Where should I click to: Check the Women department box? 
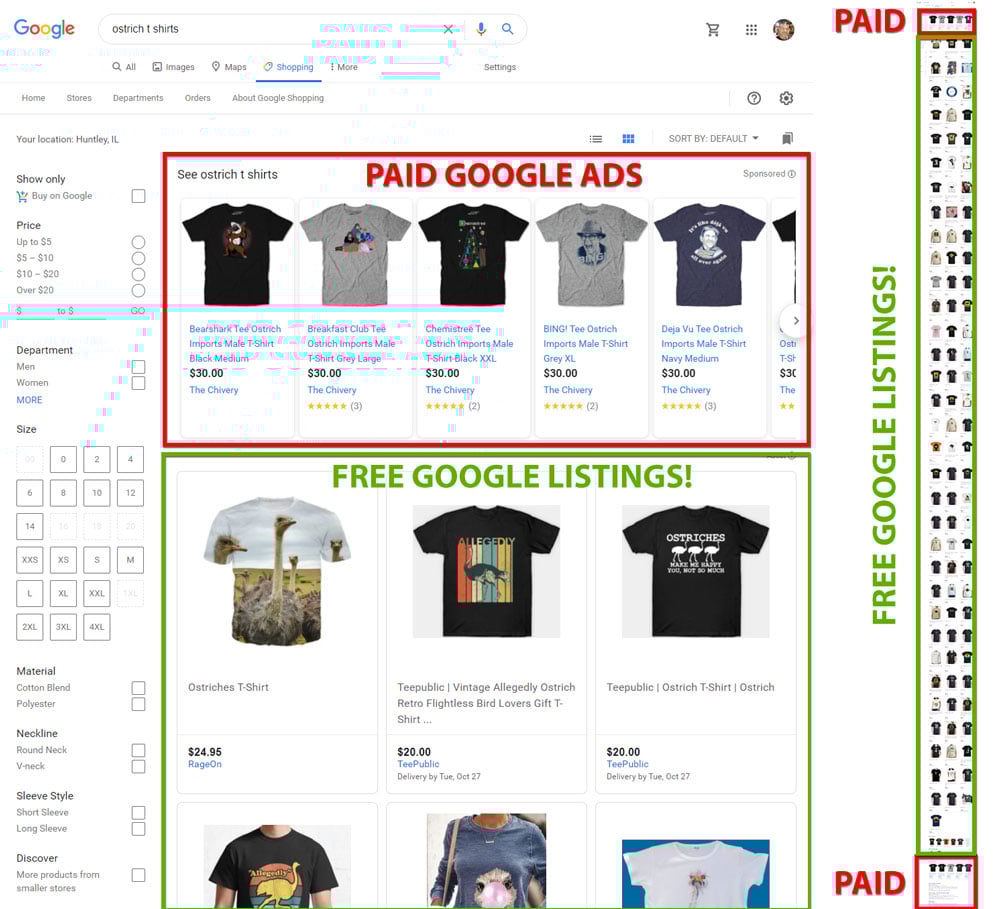click(138, 383)
